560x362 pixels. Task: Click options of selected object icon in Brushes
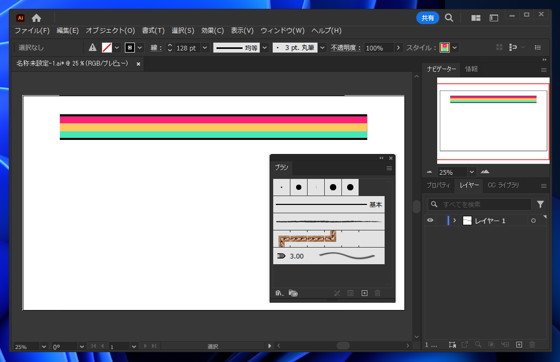coord(350,293)
